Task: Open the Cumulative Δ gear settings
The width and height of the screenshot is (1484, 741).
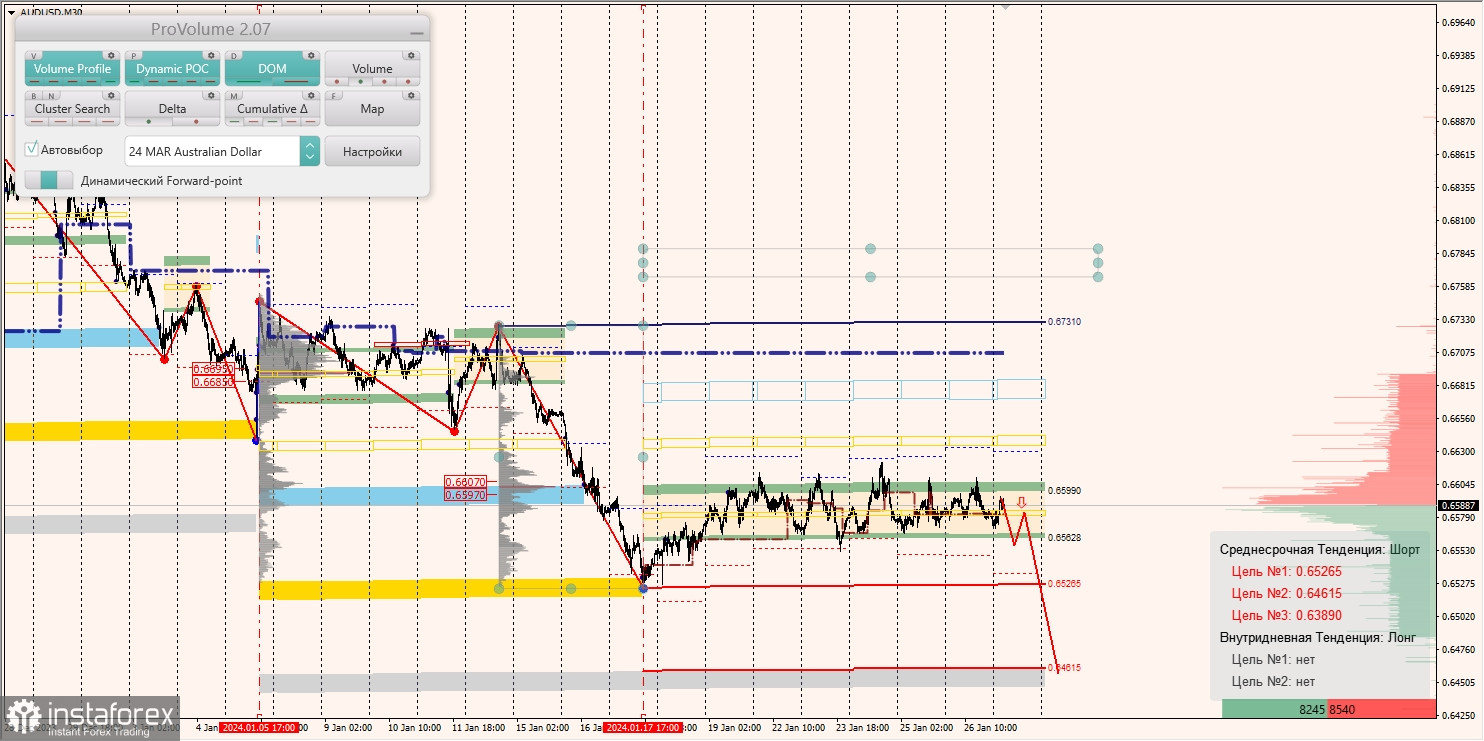Action: pos(311,95)
